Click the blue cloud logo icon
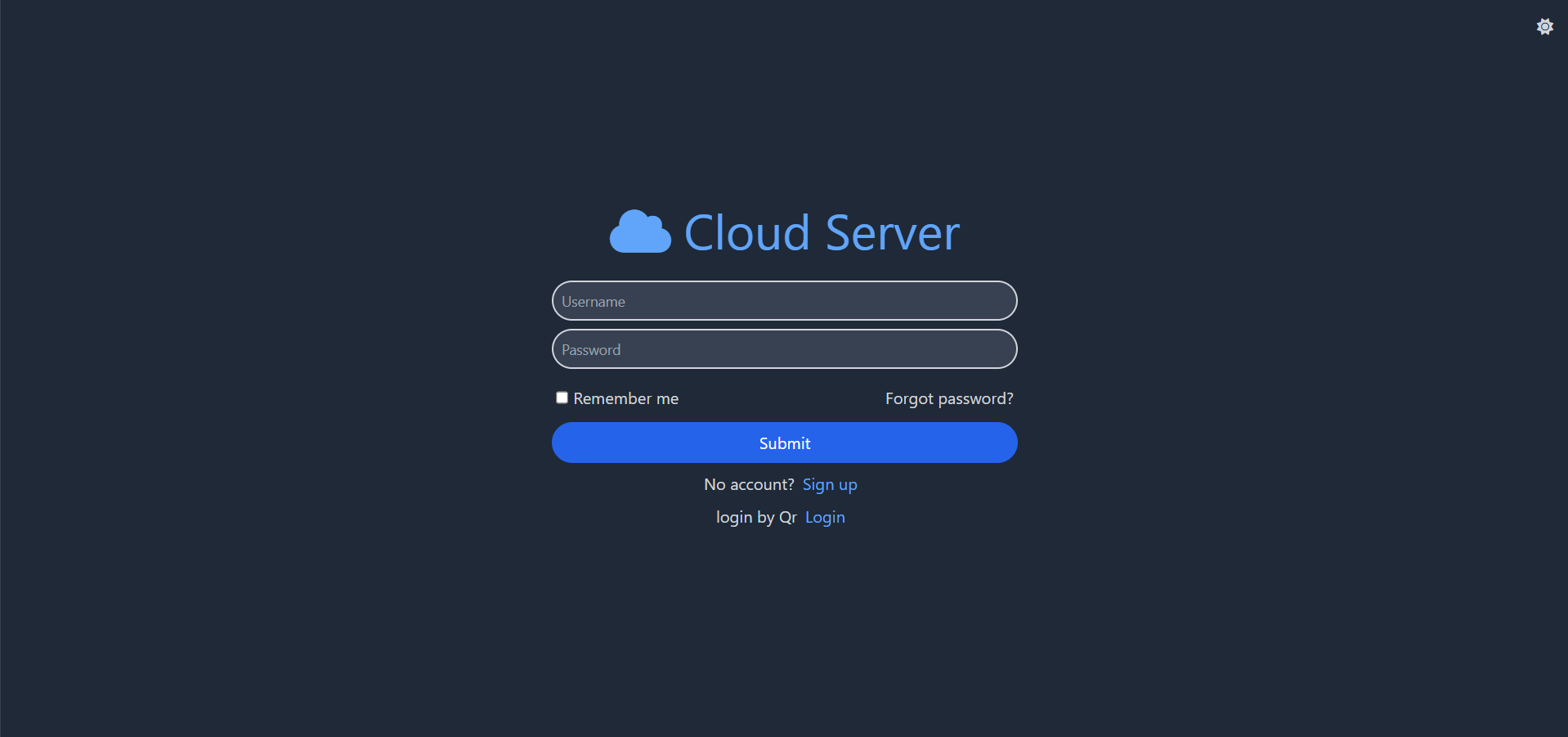This screenshot has height=737, width=1568. point(640,232)
